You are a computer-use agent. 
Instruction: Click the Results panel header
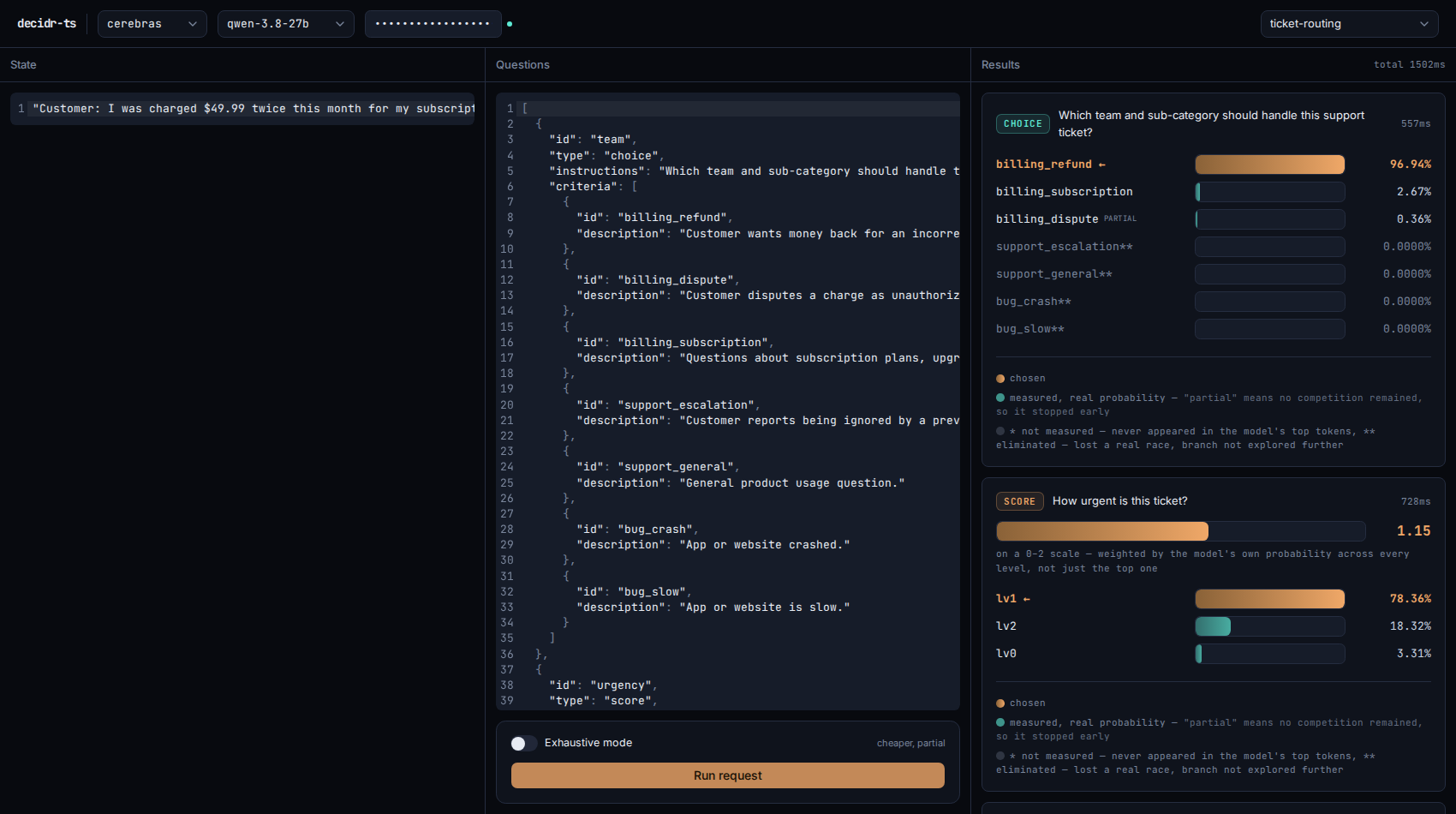coord(1000,65)
